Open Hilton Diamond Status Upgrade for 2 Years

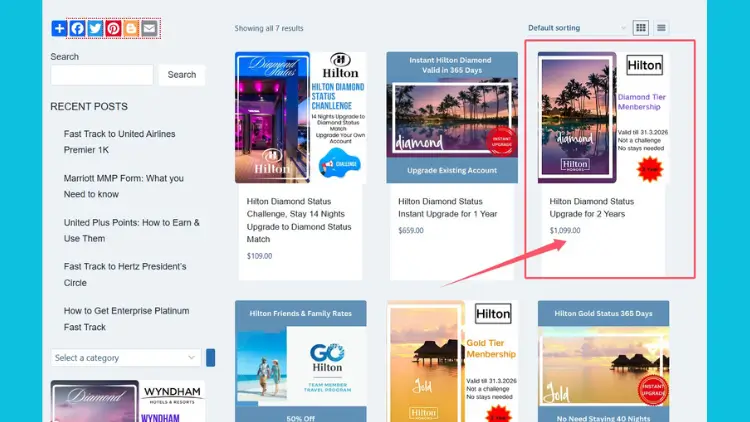(592, 208)
